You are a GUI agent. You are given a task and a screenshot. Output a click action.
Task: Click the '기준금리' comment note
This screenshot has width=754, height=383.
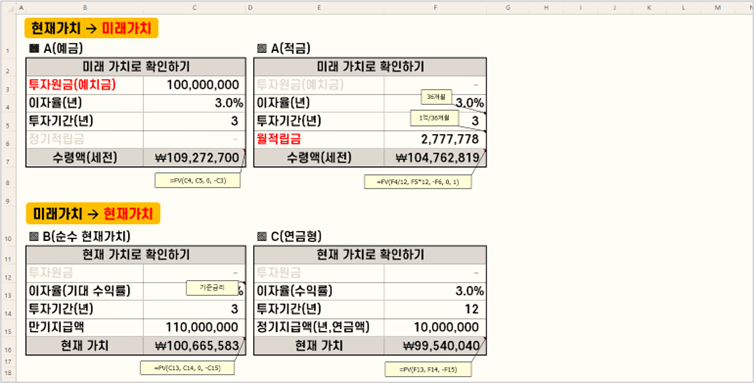coord(212,288)
